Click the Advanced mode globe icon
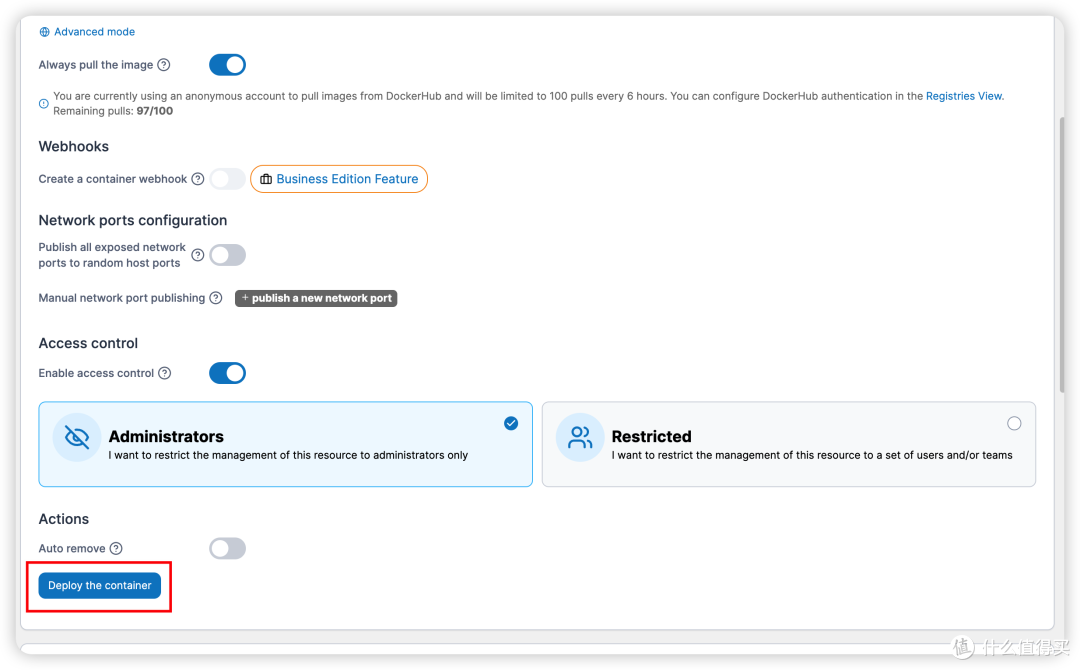Image resolution: width=1080 pixels, height=670 pixels. pos(45,32)
